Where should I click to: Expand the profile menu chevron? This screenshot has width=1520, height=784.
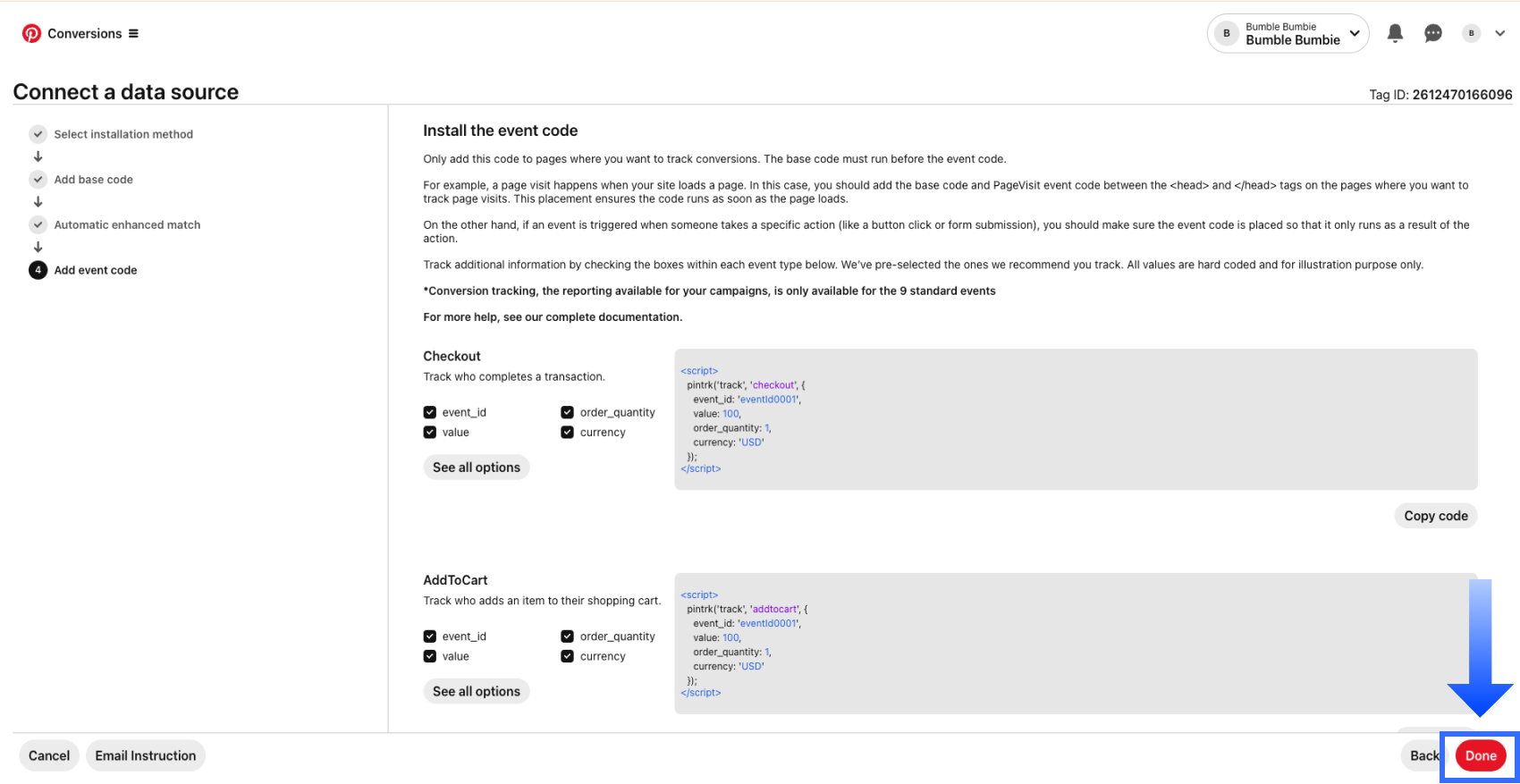[x=1499, y=33]
